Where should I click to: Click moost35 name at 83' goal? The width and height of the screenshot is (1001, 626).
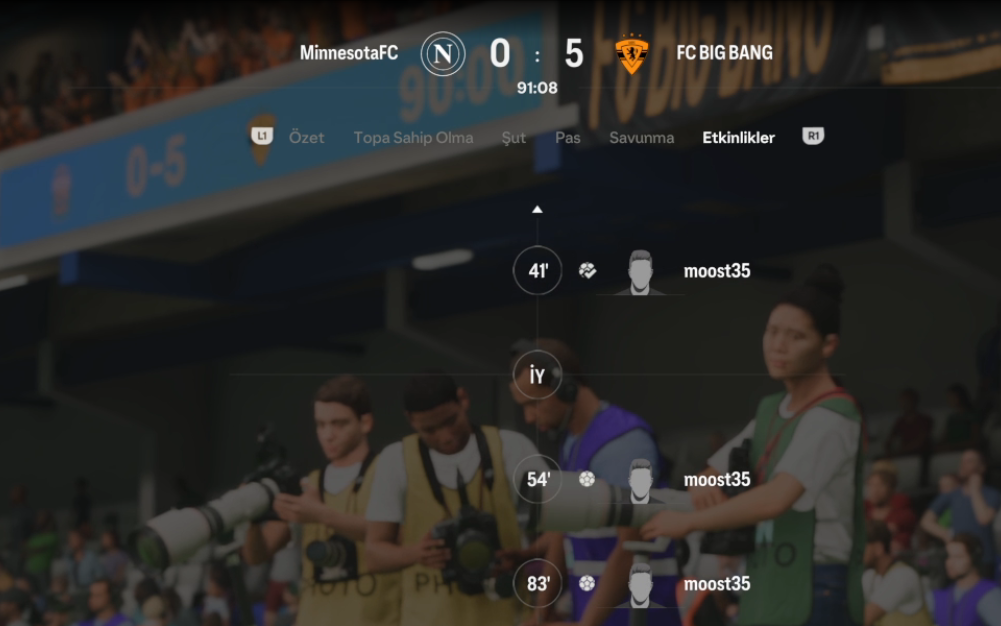[717, 584]
